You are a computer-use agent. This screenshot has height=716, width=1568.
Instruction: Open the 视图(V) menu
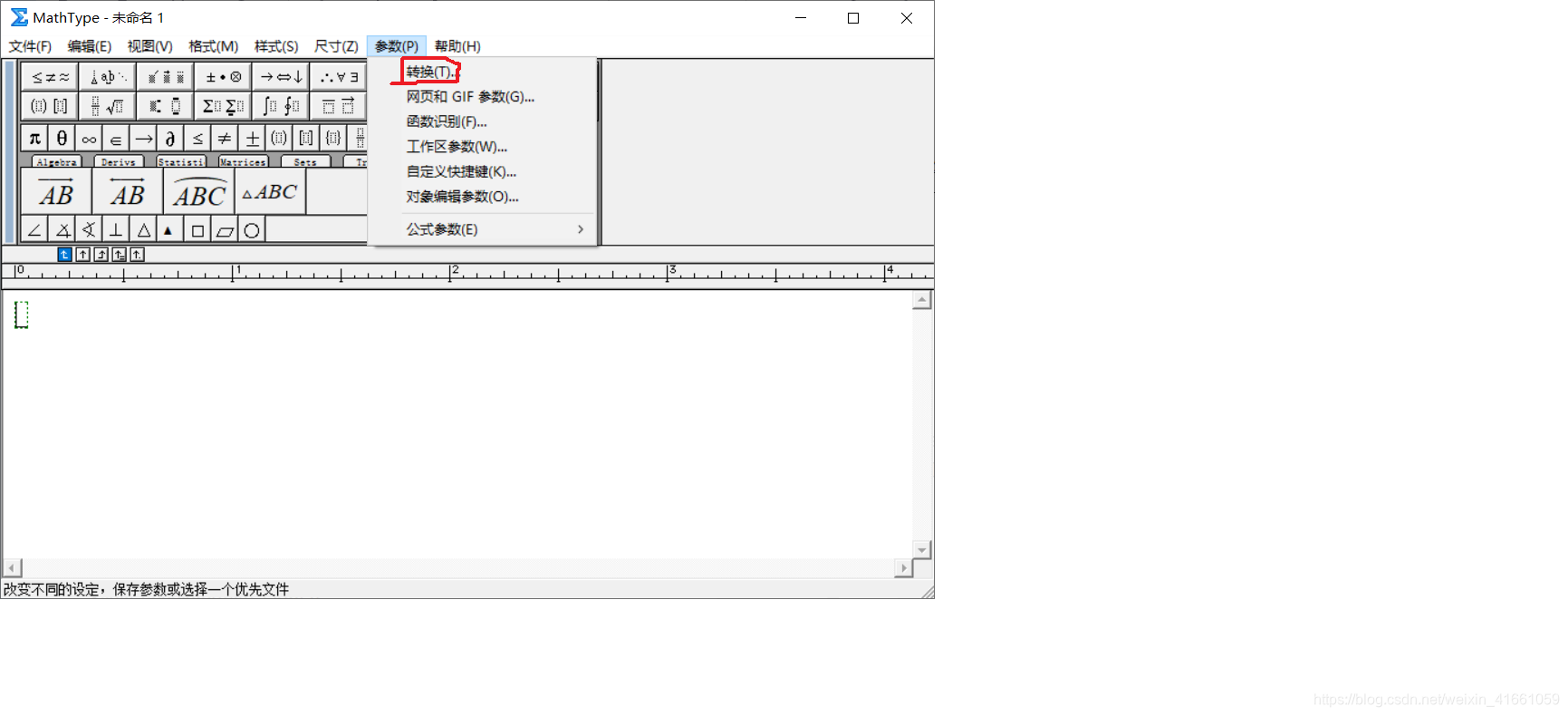pyautogui.click(x=149, y=46)
